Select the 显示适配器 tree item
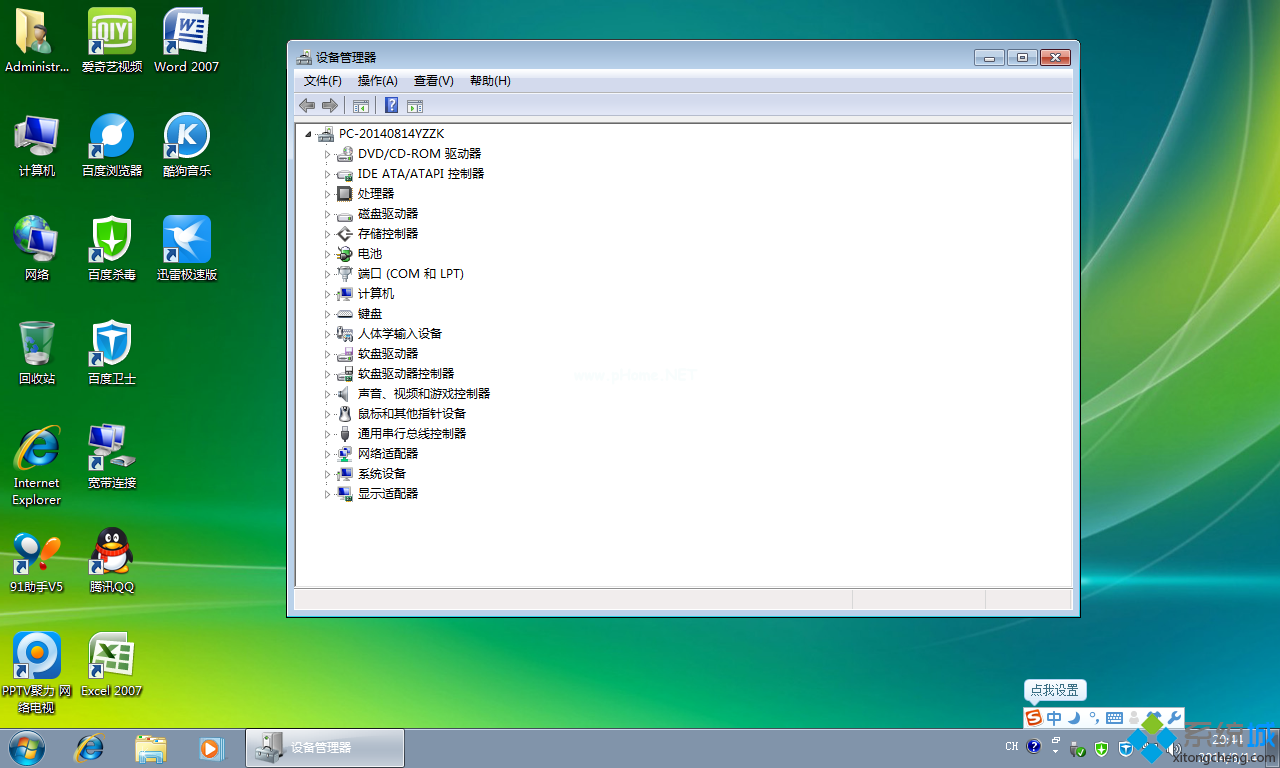1280x768 pixels. (388, 494)
